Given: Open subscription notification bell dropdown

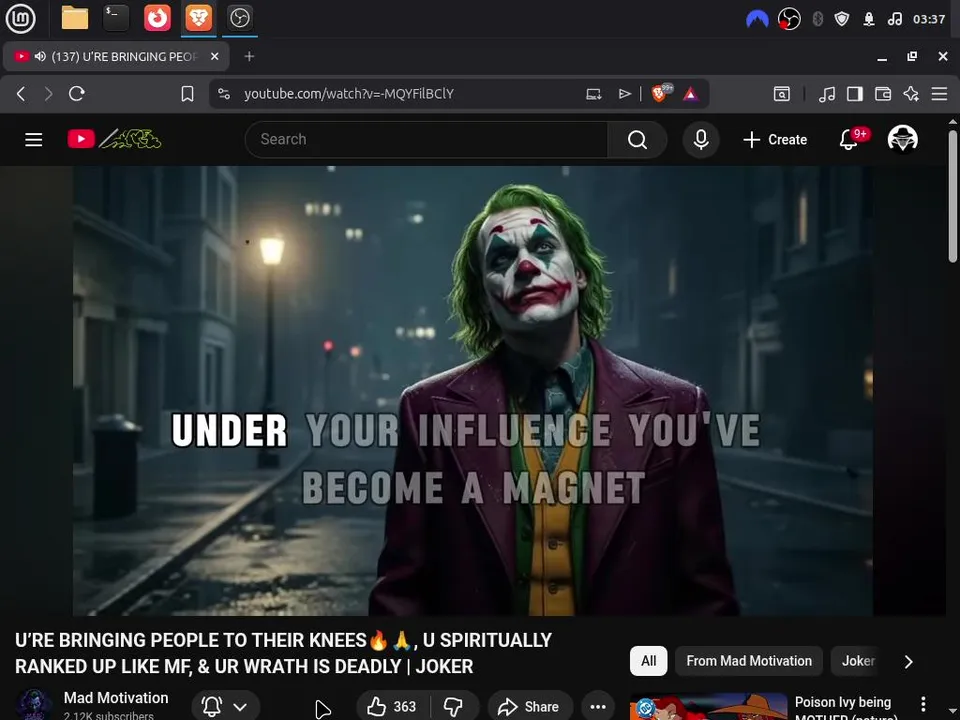Looking at the screenshot, I should (226, 707).
